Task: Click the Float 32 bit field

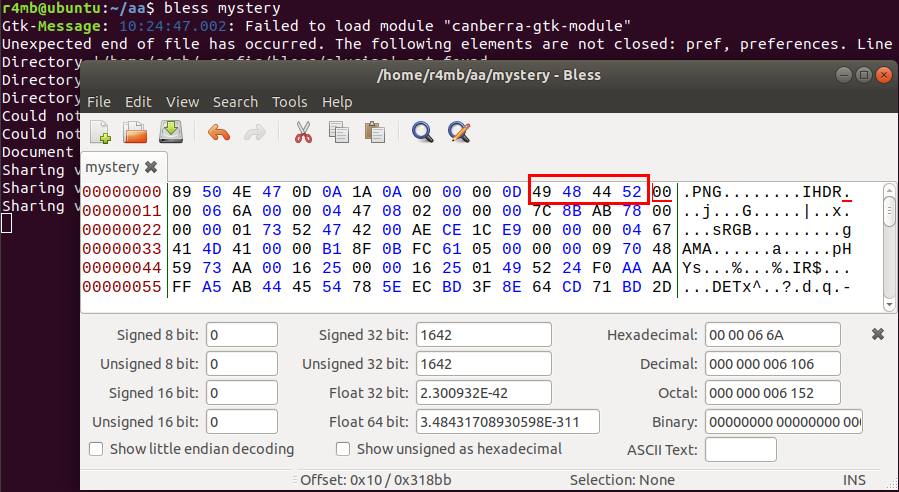Action: 484,393
